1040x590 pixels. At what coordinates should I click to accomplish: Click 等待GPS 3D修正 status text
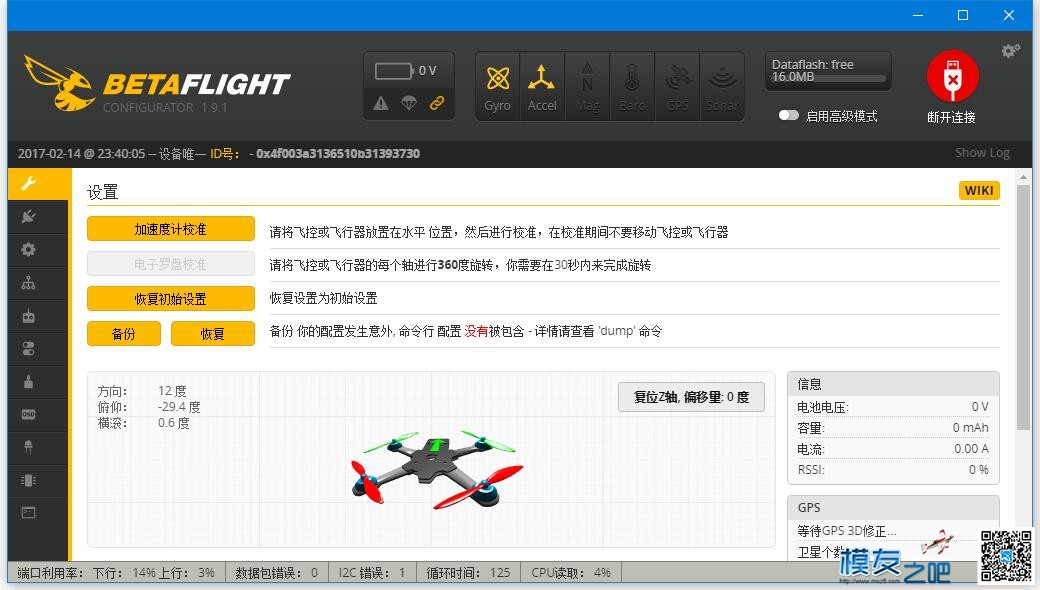click(x=846, y=531)
